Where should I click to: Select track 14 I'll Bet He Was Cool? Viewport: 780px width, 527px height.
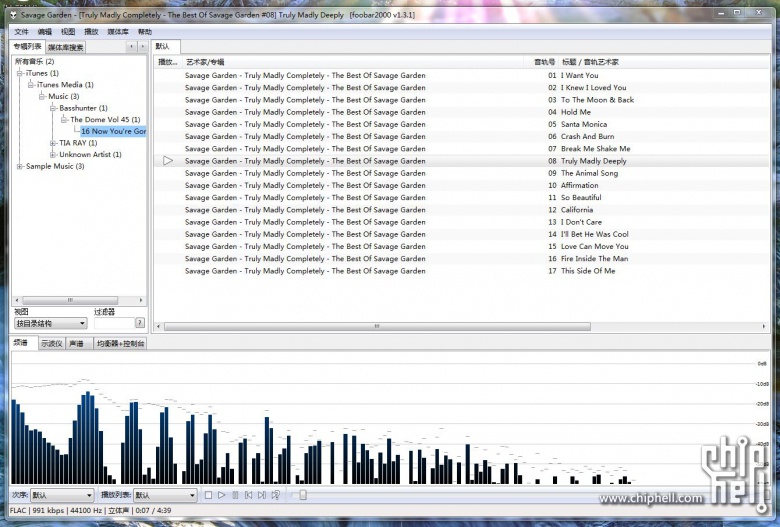(461, 234)
